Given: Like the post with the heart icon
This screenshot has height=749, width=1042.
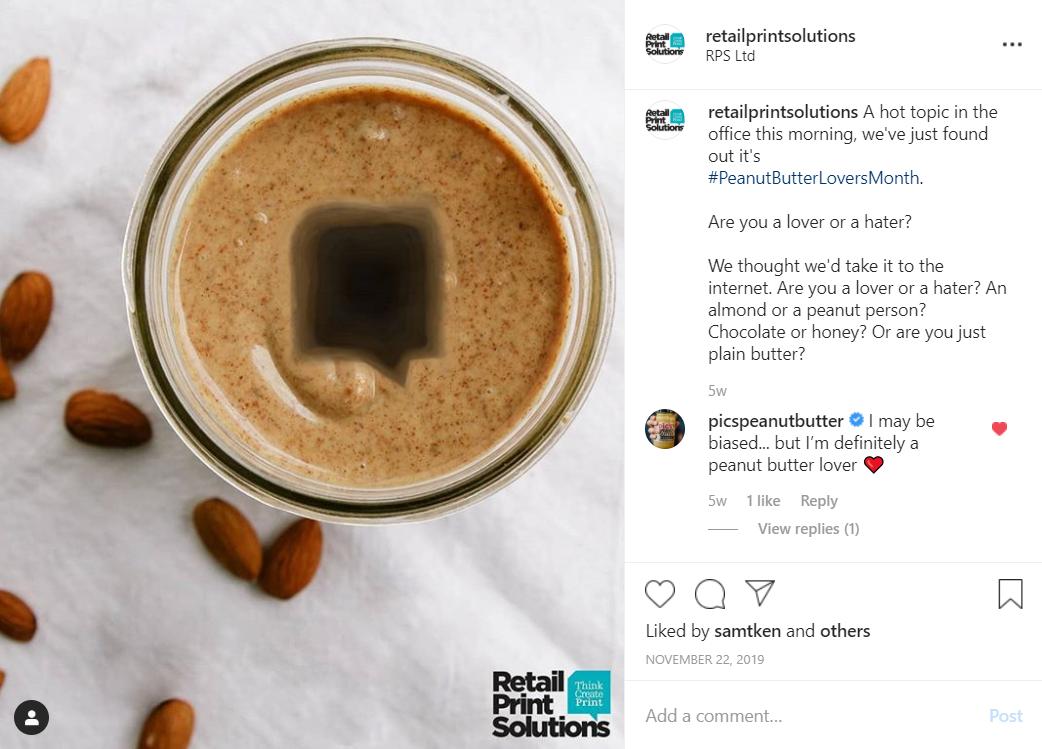Looking at the screenshot, I should [660, 593].
